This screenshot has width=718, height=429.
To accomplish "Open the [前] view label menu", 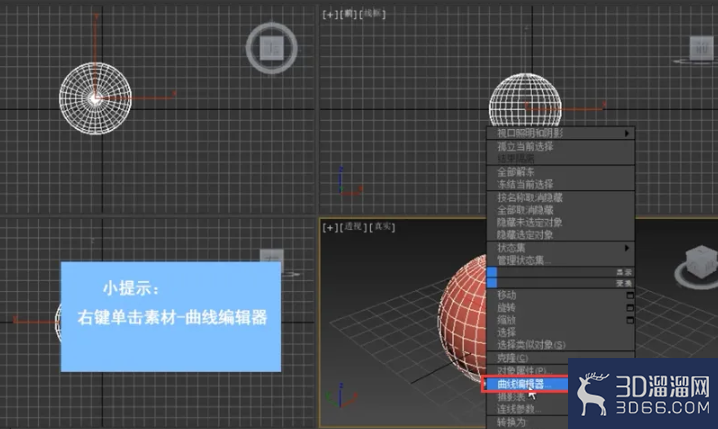I will (x=348, y=14).
